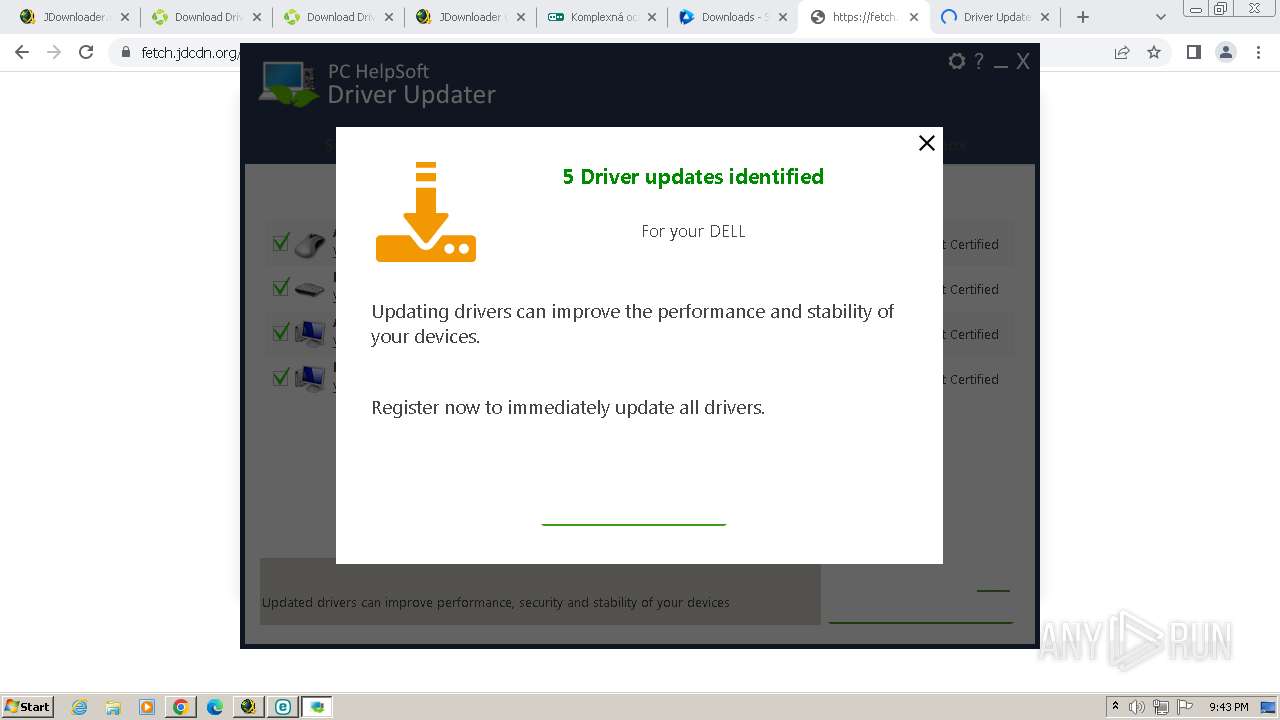
Task: Open the Windows Start menu
Action: pyautogui.click(x=28, y=706)
